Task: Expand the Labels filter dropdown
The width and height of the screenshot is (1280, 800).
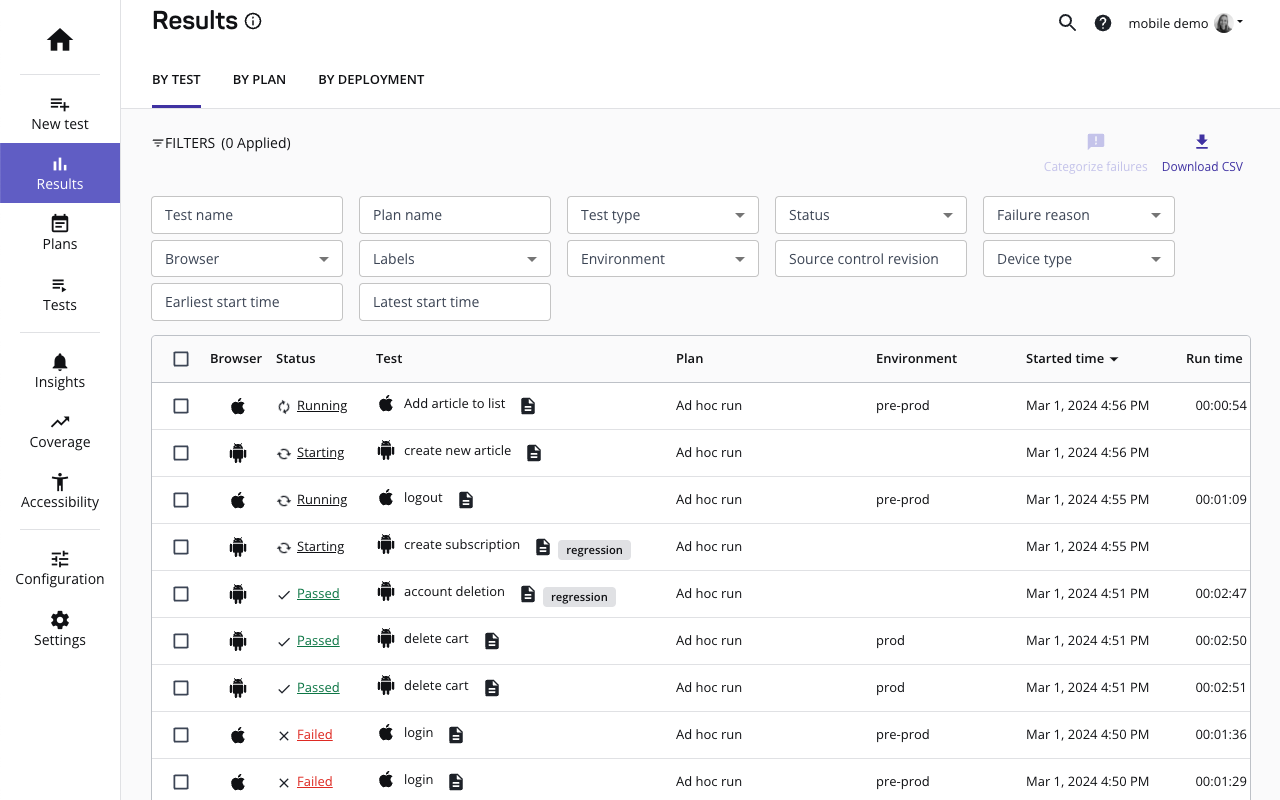Action: [x=455, y=259]
